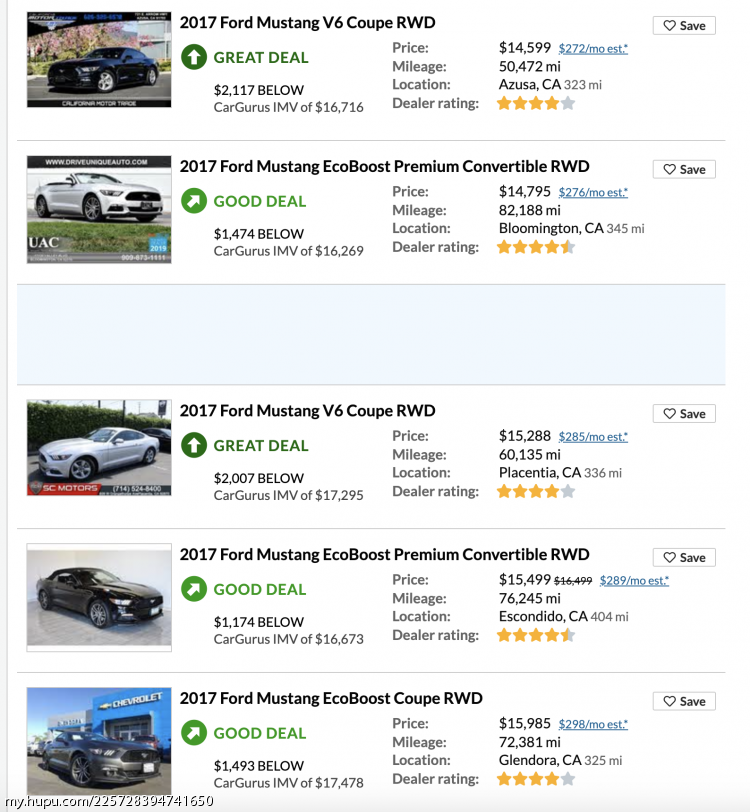The height and width of the screenshot is (812, 750).
Task: Open the 2017 Ford Mustang EcoBoost Coupe RWD title
Action: click(331, 699)
